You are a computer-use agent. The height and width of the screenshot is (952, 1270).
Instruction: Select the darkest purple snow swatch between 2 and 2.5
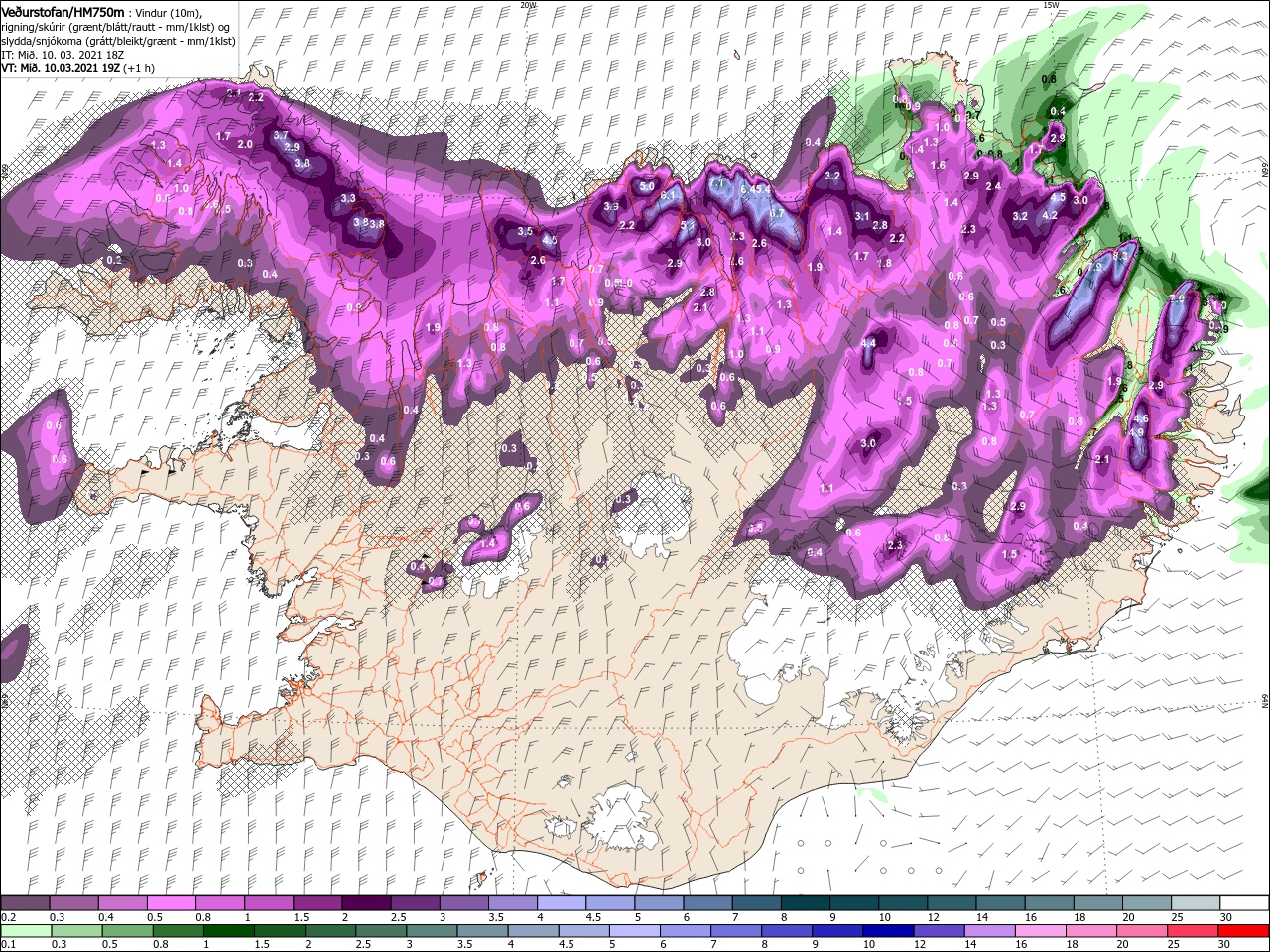(366, 903)
